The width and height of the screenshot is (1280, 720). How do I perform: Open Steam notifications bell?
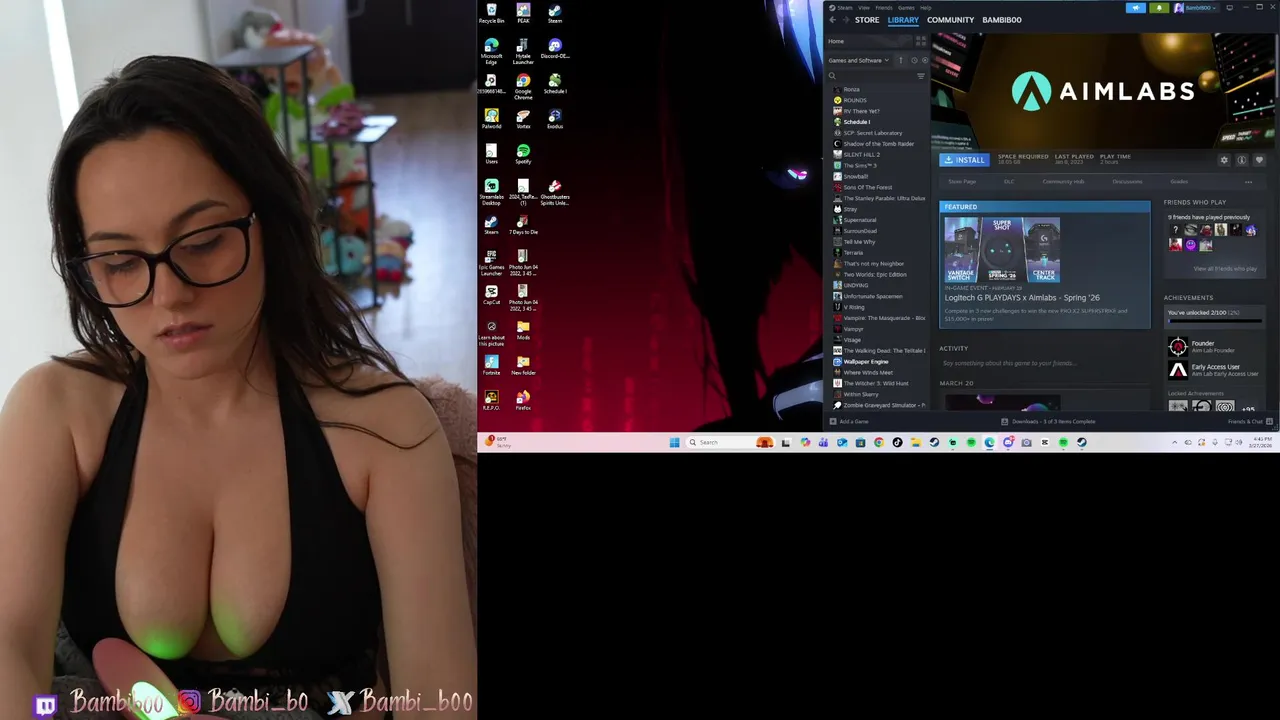click(1159, 7)
